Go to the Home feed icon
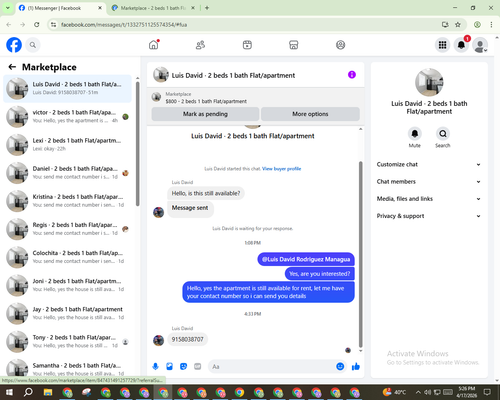500x400 pixels. pos(154,45)
